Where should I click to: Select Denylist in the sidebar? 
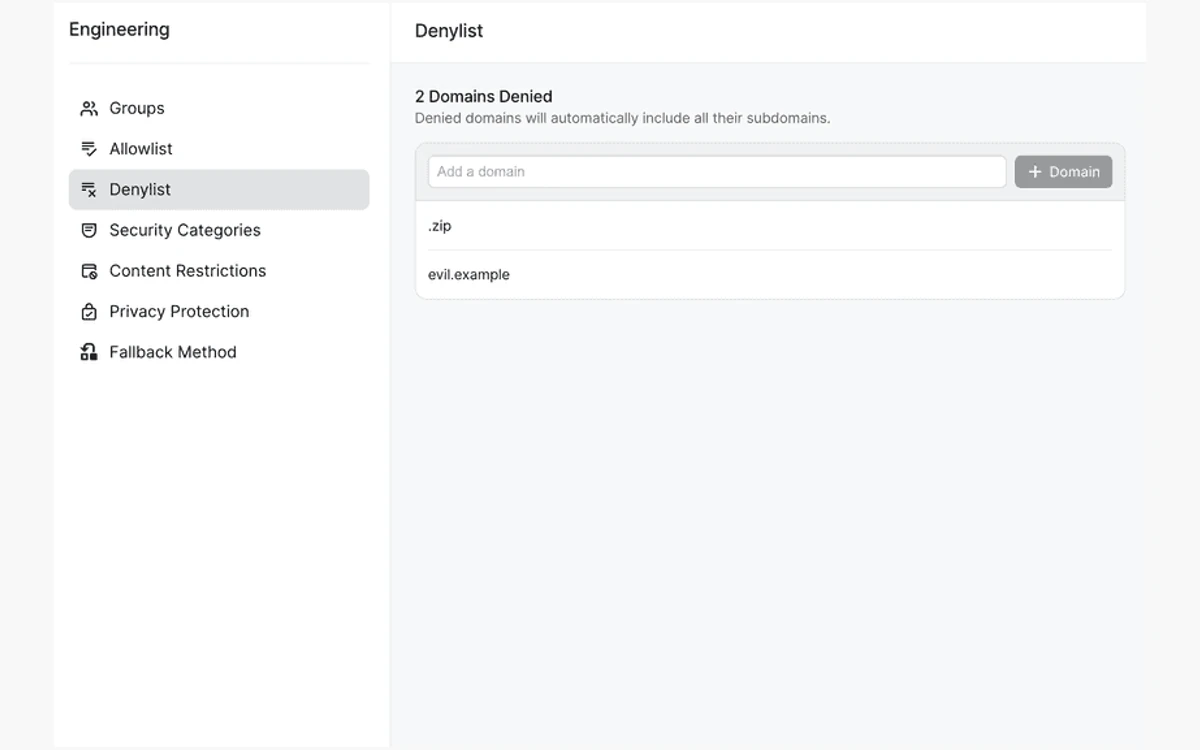219,190
